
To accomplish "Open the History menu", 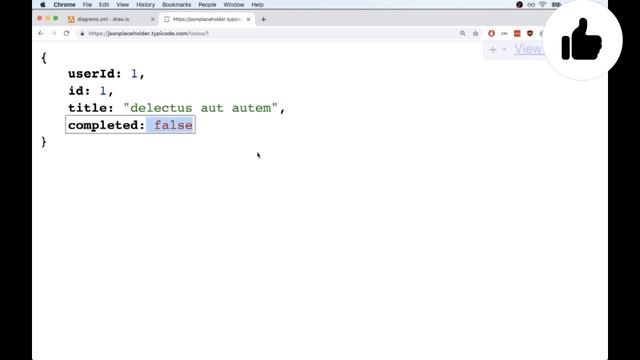I will (145, 4).
